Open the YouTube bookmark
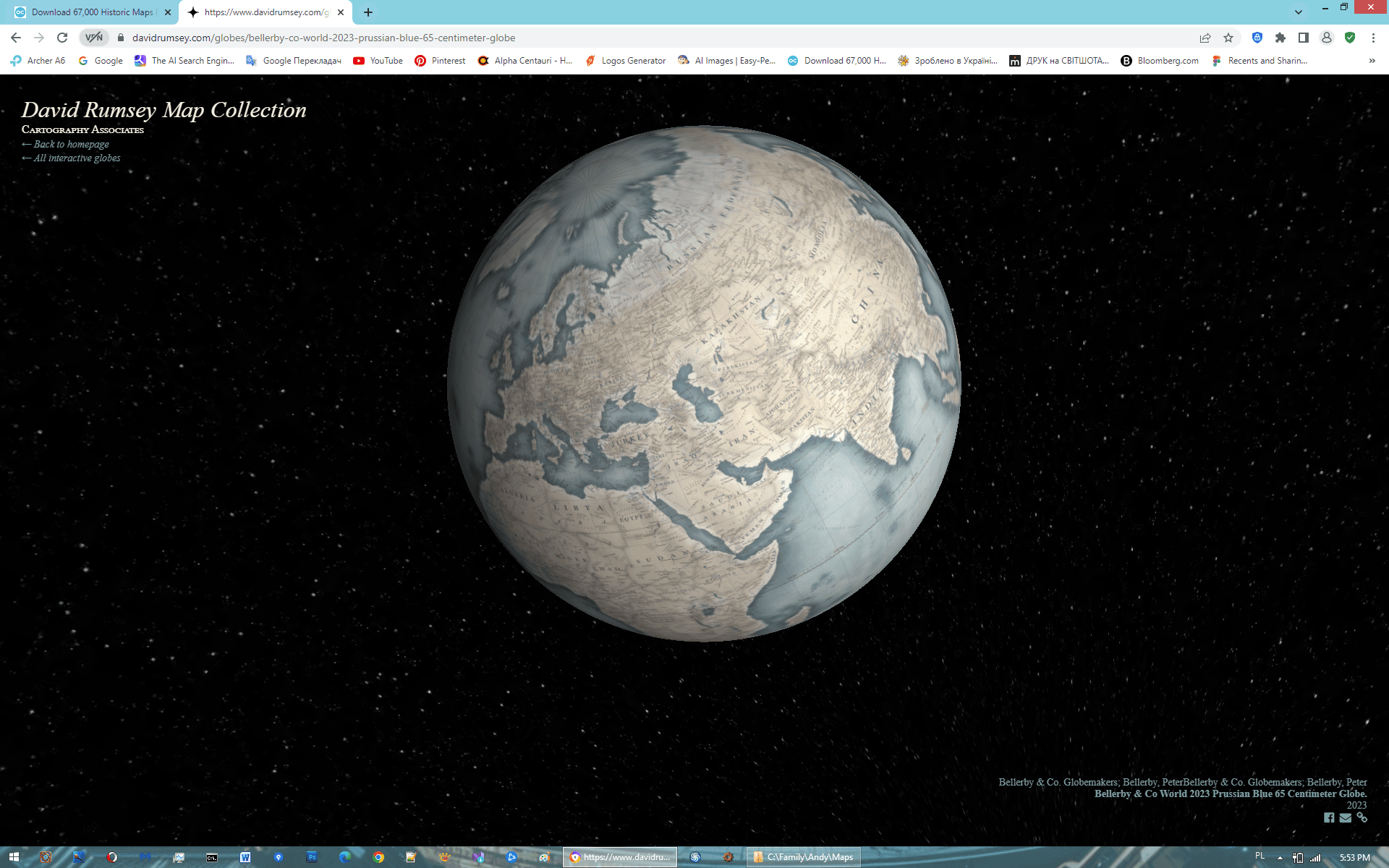The height and width of the screenshot is (868, 1389). 378,61
